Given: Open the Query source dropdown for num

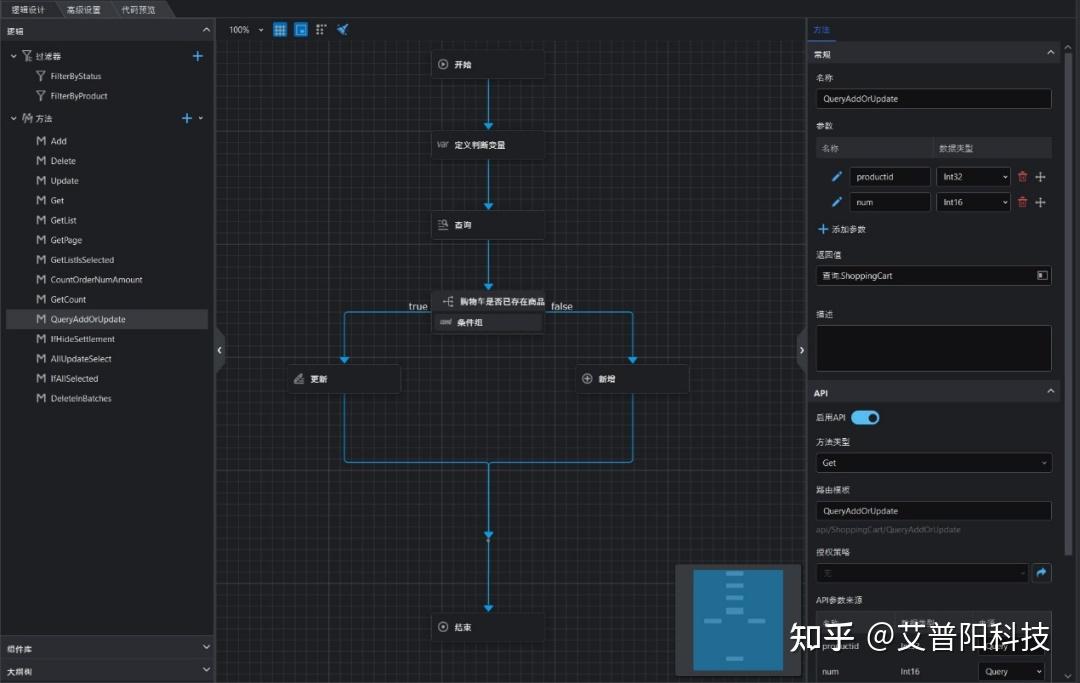Looking at the screenshot, I should click(1010, 671).
